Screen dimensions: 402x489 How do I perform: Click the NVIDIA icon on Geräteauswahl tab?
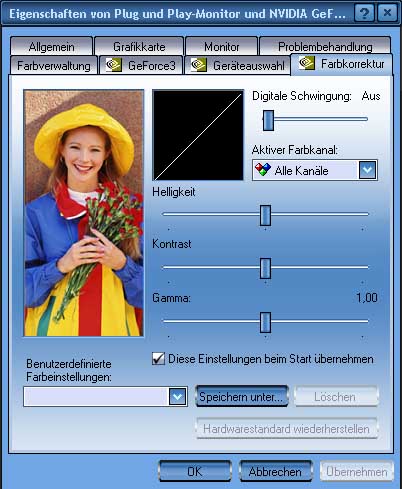click(x=199, y=65)
